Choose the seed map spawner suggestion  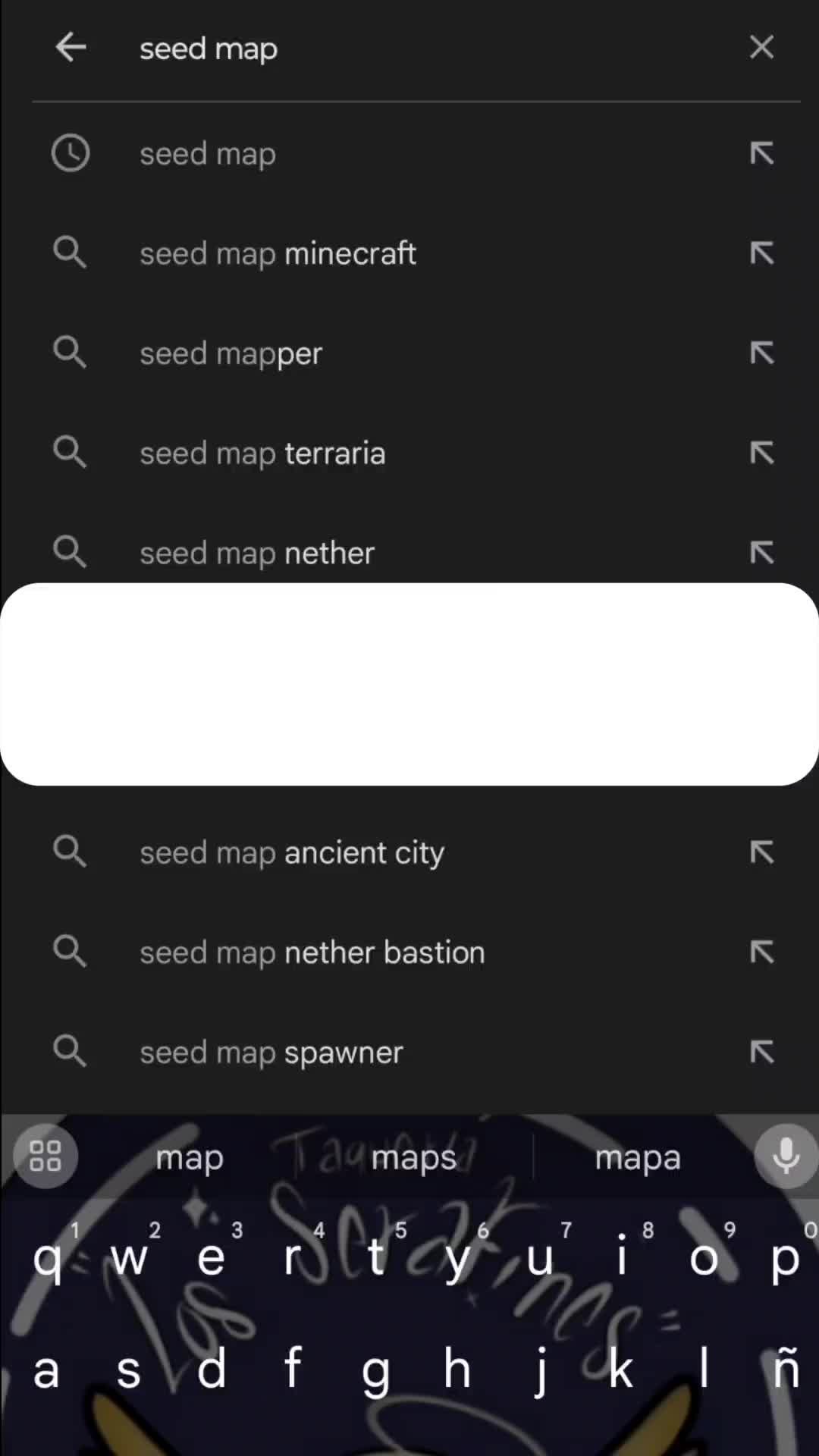tap(271, 1052)
